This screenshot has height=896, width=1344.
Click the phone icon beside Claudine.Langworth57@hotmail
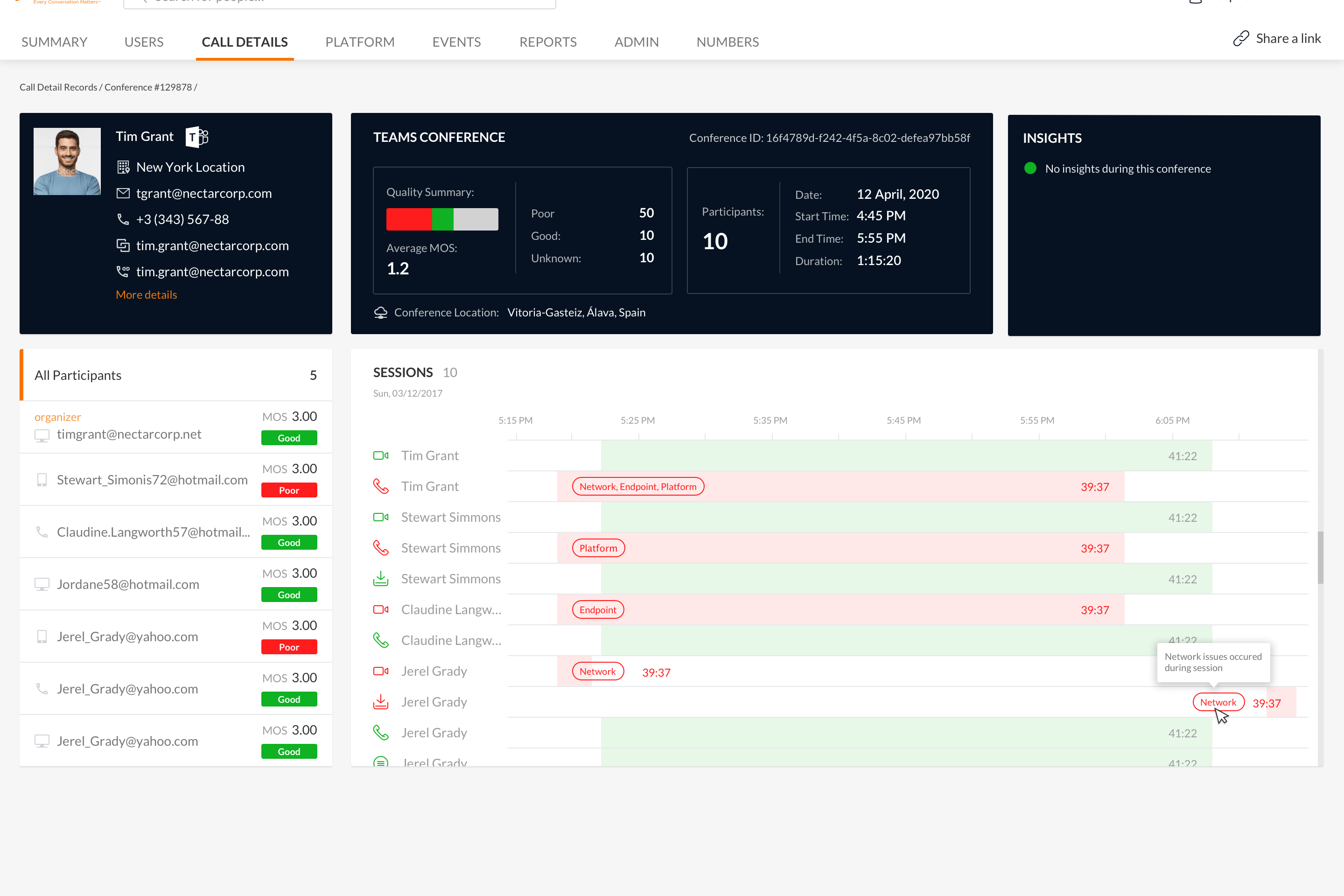click(x=42, y=532)
